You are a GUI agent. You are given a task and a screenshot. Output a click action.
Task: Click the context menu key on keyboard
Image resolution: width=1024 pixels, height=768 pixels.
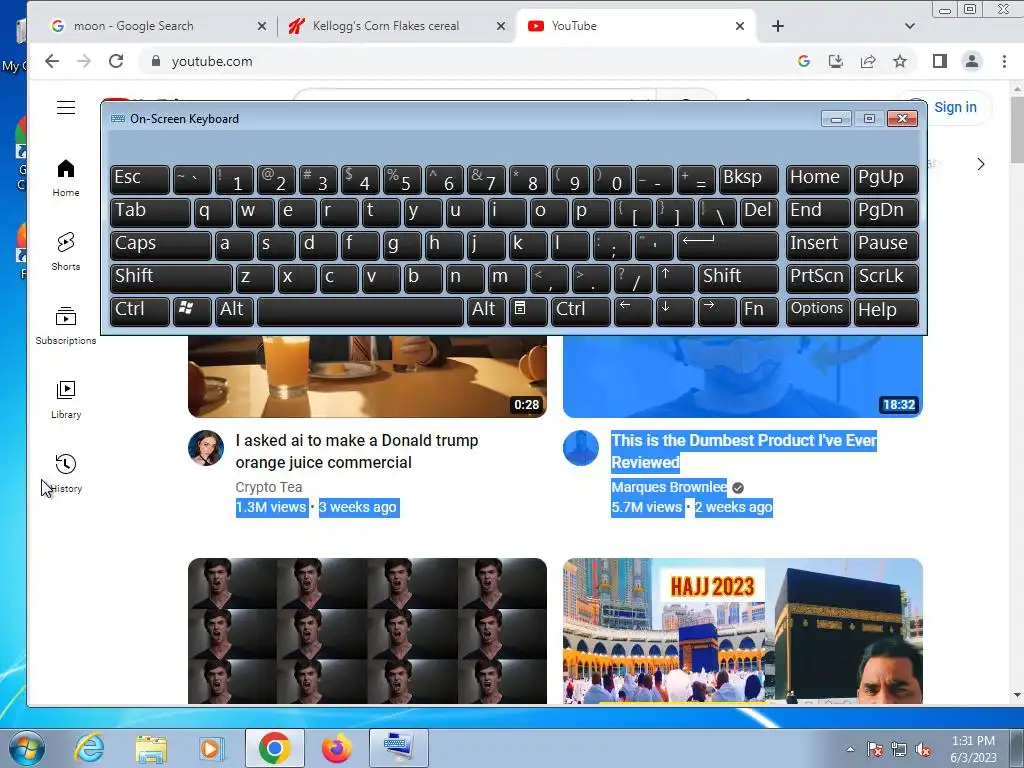[x=528, y=310]
